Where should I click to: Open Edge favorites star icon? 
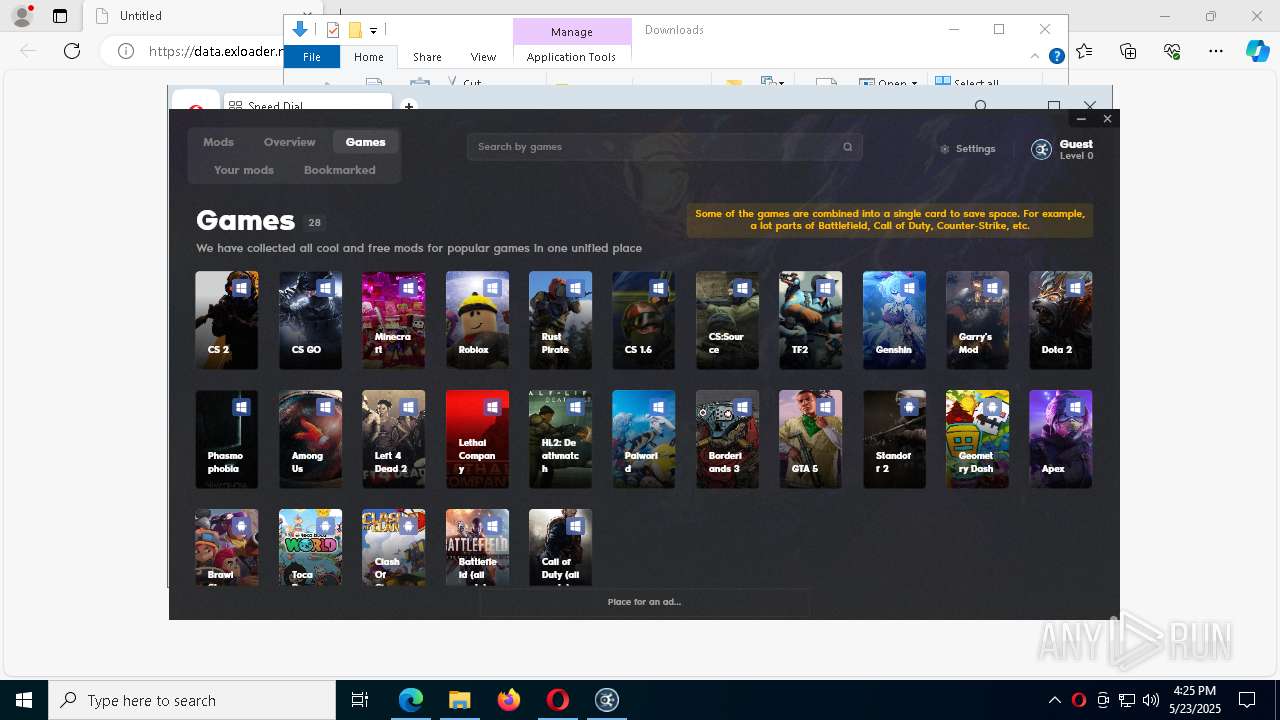(1085, 51)
